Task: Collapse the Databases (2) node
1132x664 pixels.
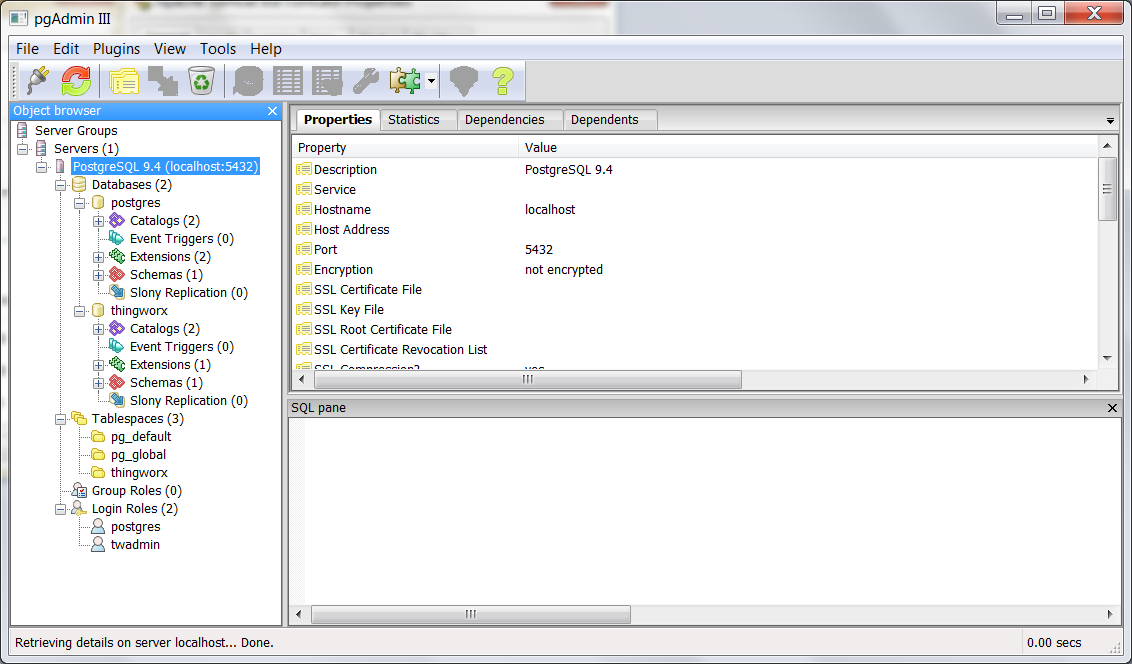Action: coord(61,185)
